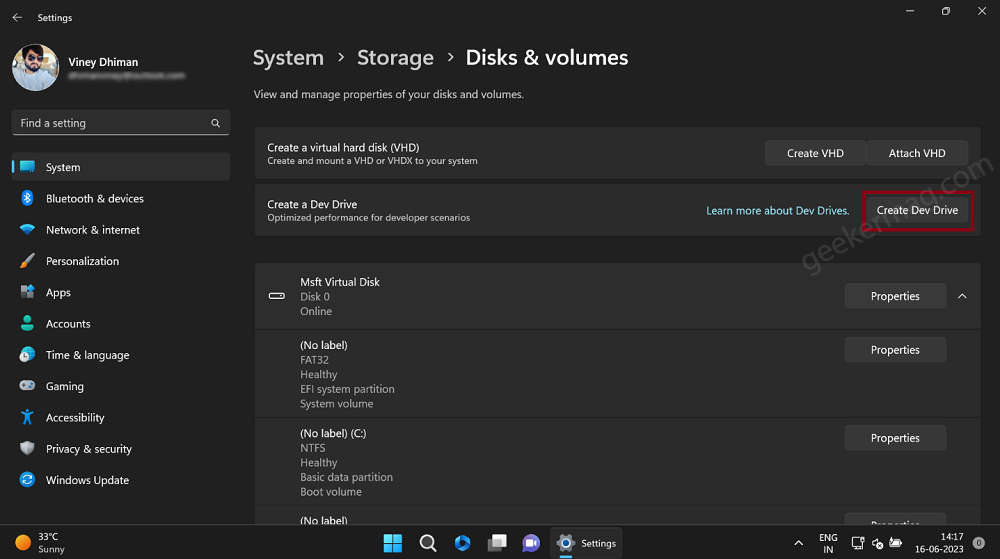Open Properties for FAT32 EFI partition

coord(895,349)
